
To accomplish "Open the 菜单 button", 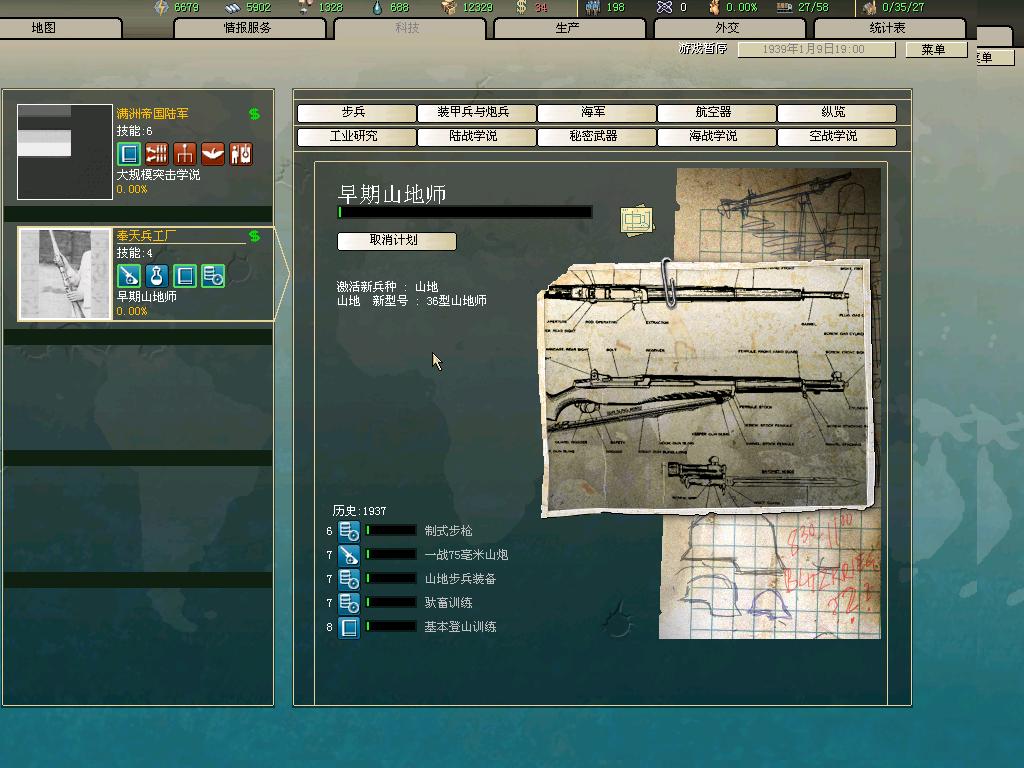I will pos(936,50).
